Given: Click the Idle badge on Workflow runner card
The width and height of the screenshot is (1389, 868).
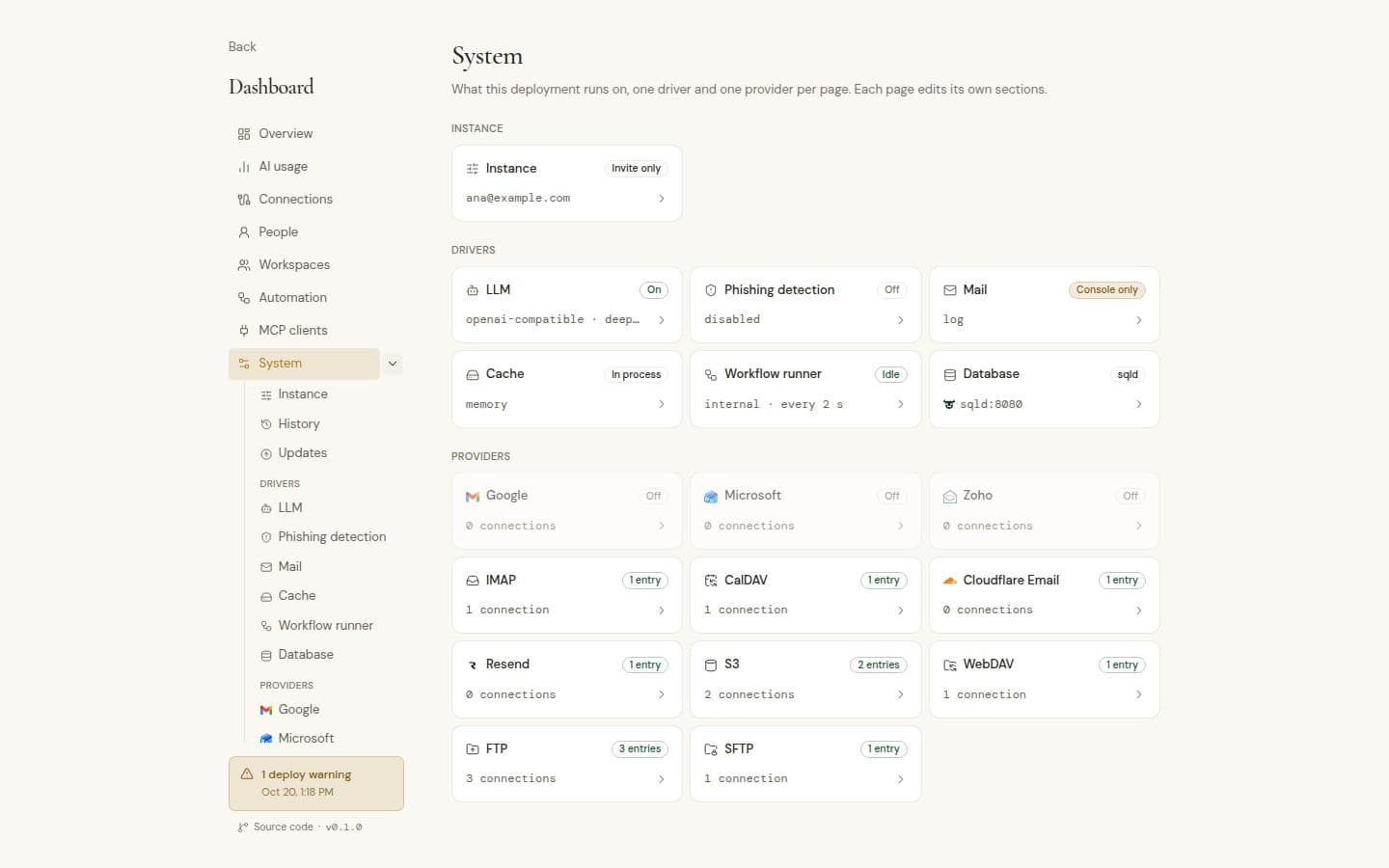Looking at the screenshot, I should tap(890, 374).
